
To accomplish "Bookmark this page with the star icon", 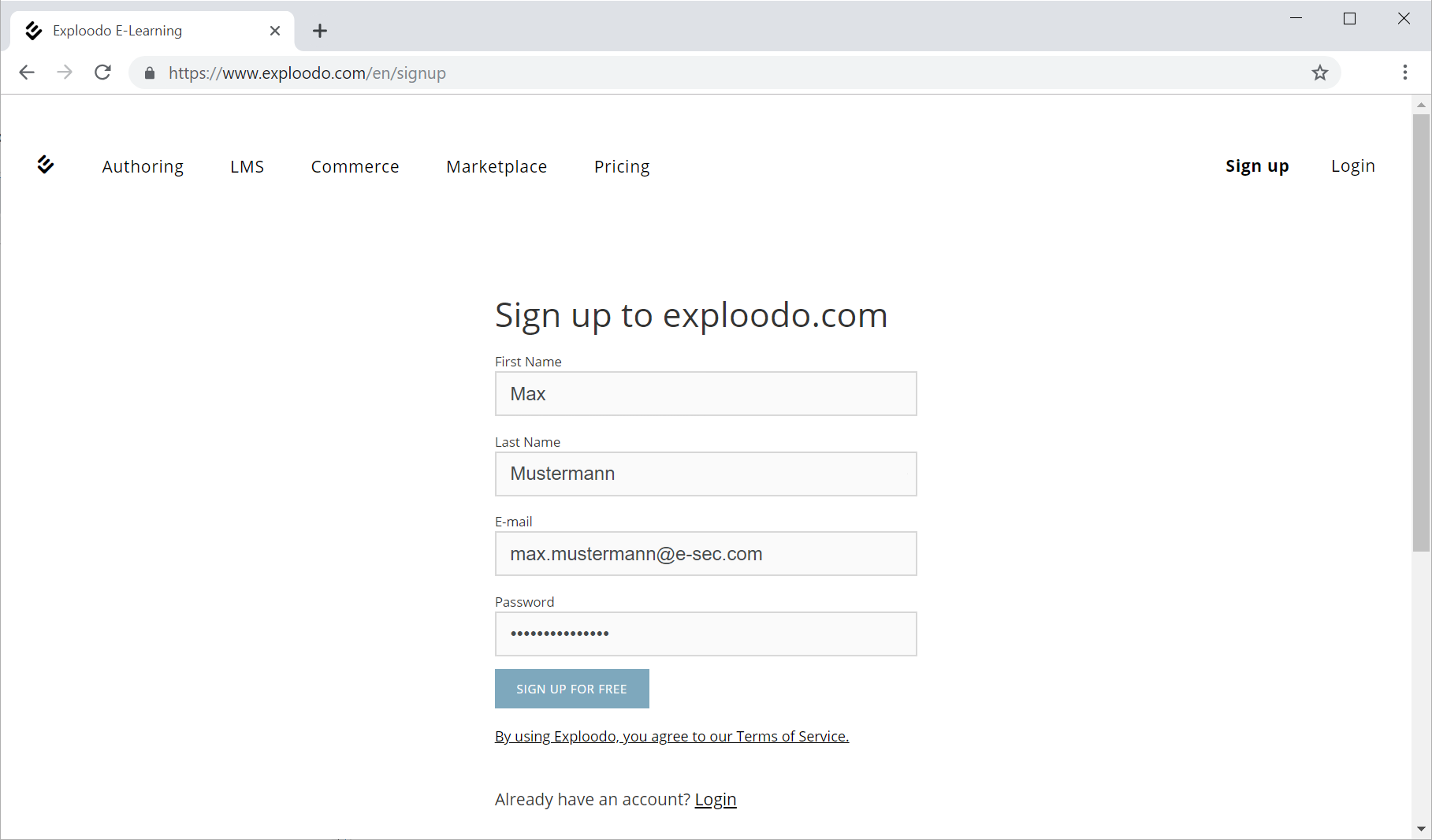I will click(x=1320, y=73).
